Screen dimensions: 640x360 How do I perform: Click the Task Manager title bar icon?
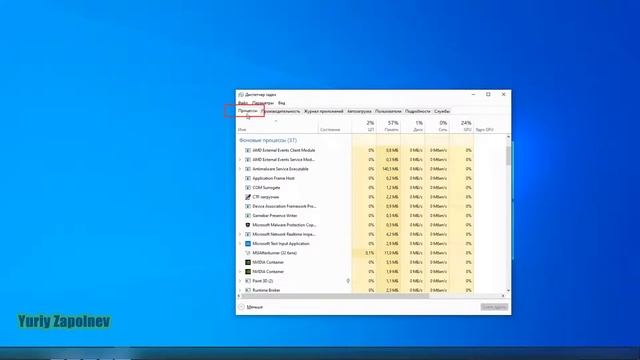point(241,95)
